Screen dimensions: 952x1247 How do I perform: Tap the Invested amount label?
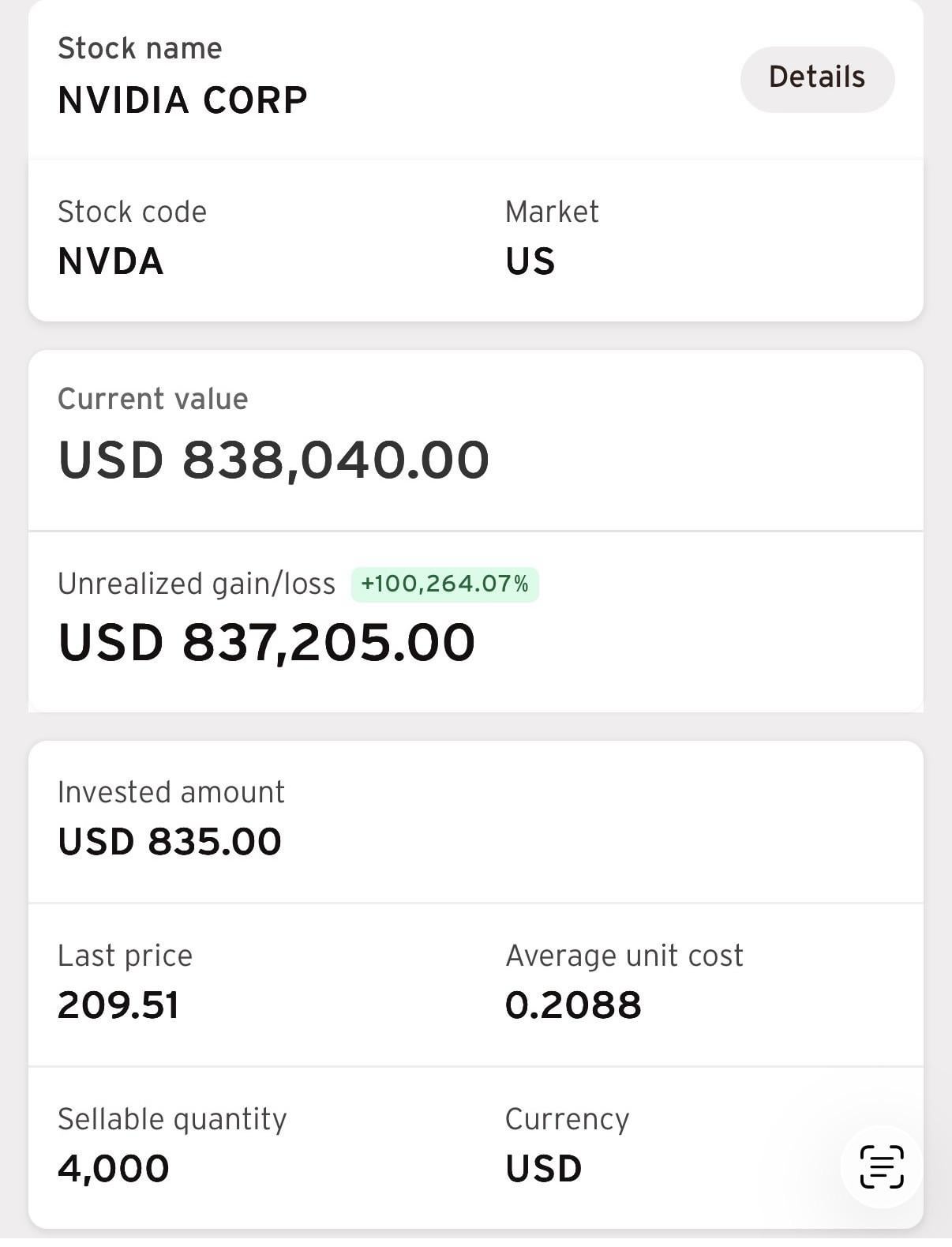click(171, 792)
